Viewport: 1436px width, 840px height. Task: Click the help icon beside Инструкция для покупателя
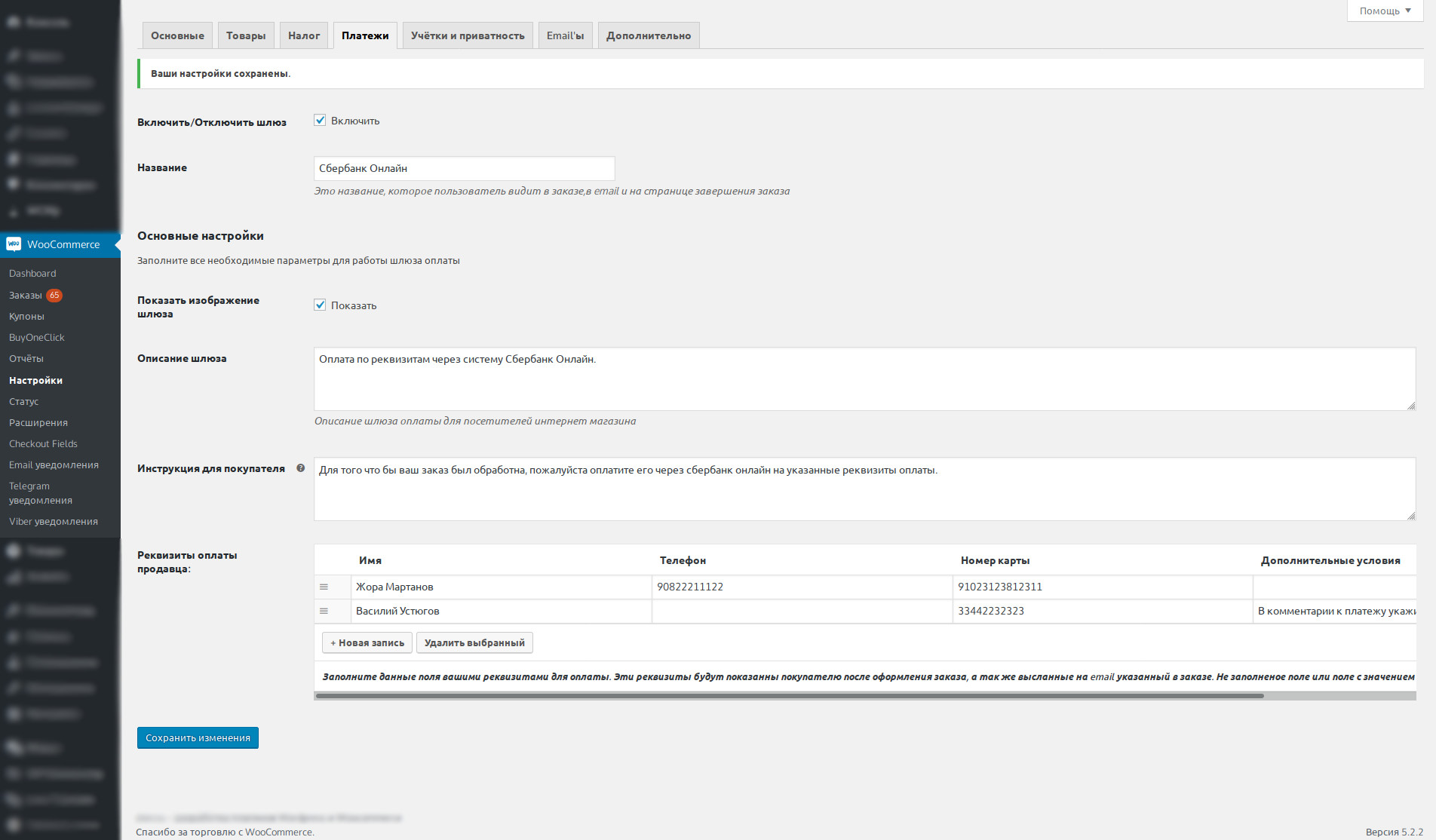(300, 468)
